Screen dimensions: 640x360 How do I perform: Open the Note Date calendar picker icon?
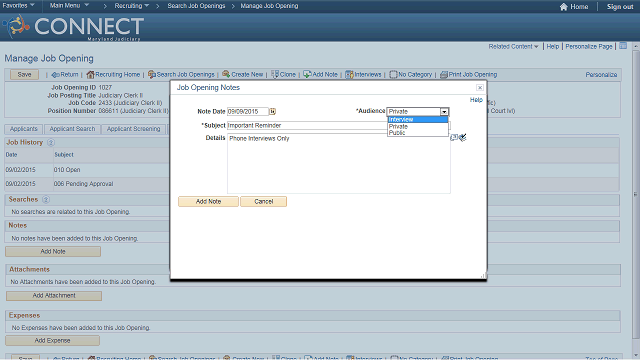tap(272, 111)
